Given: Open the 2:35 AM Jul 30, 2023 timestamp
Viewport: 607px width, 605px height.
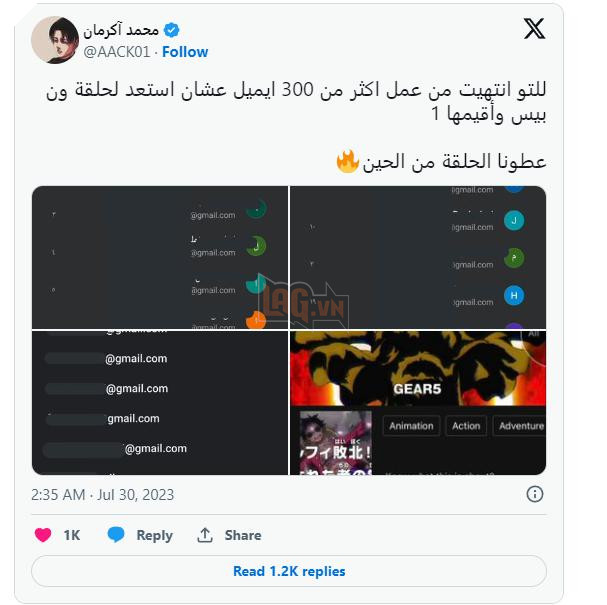Looking at the screenshot, I should [103, 495].
